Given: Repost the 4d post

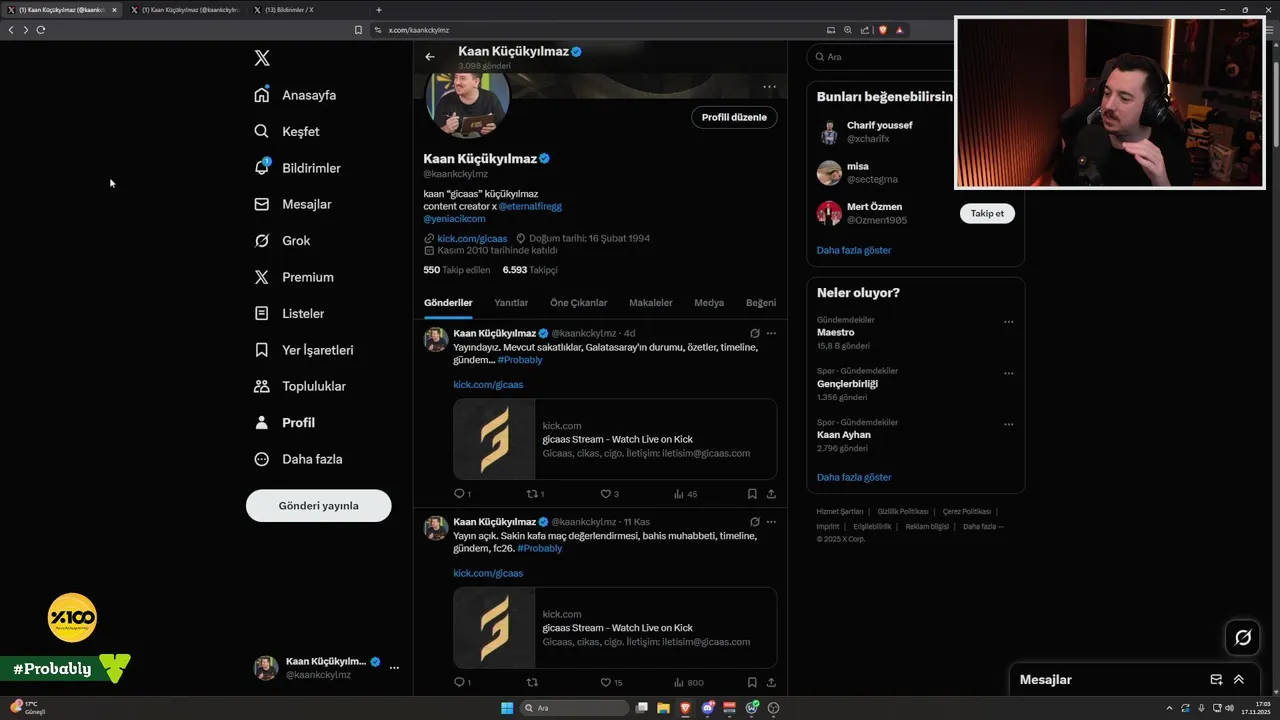Looking at the screenshot, I should [535, 494].
